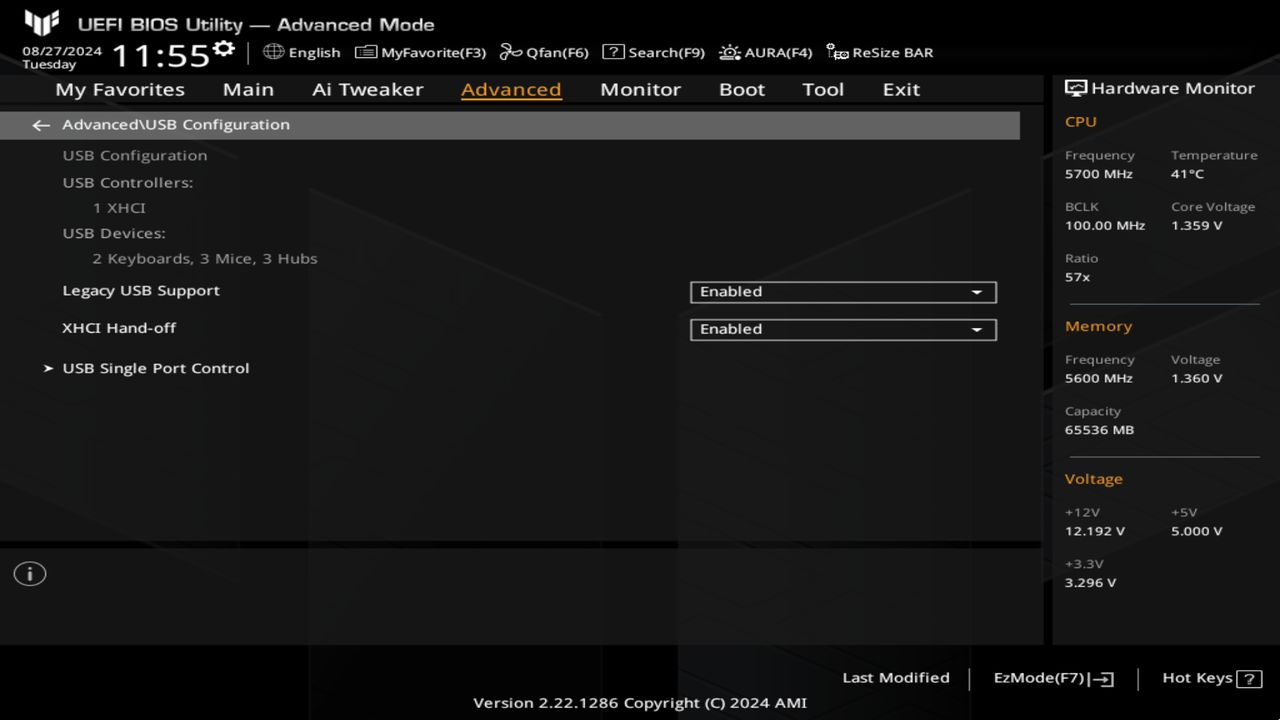Click the Memory voltage 1.360 V value
The height and width of the screenshot is (720, 1280).
point(1197,379)
